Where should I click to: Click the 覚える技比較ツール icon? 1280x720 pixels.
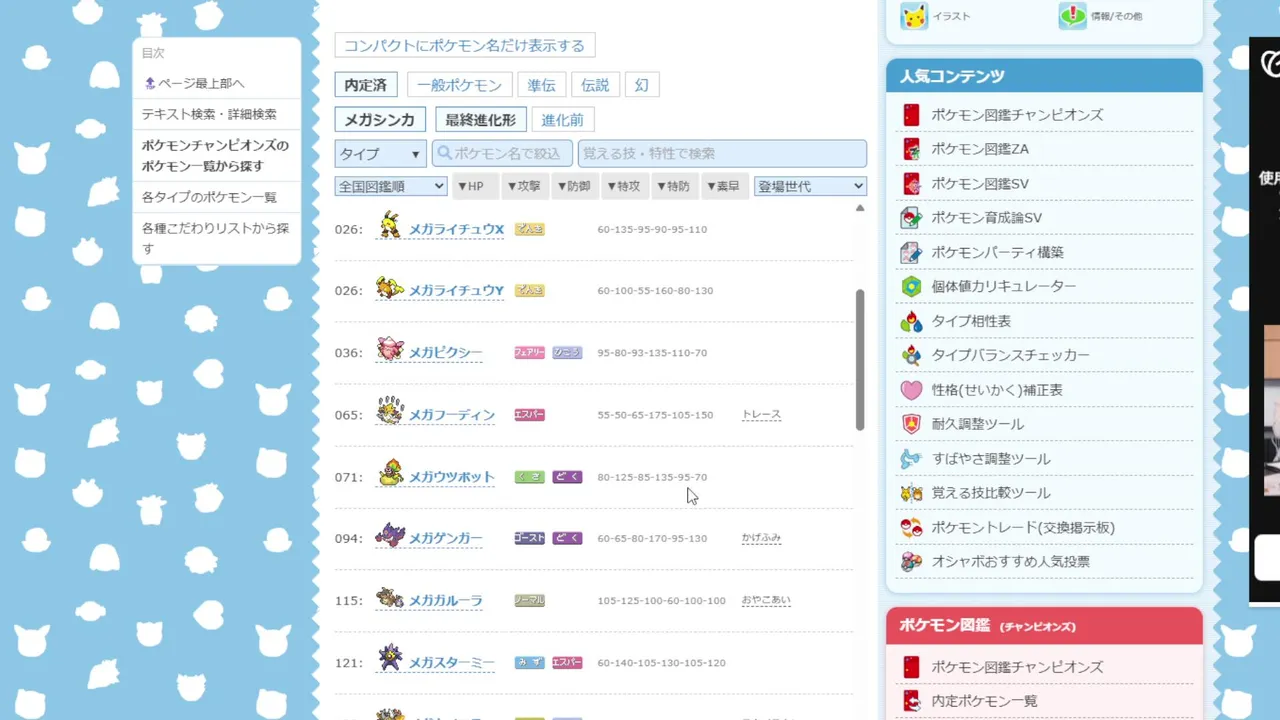[x=911, y=493]
